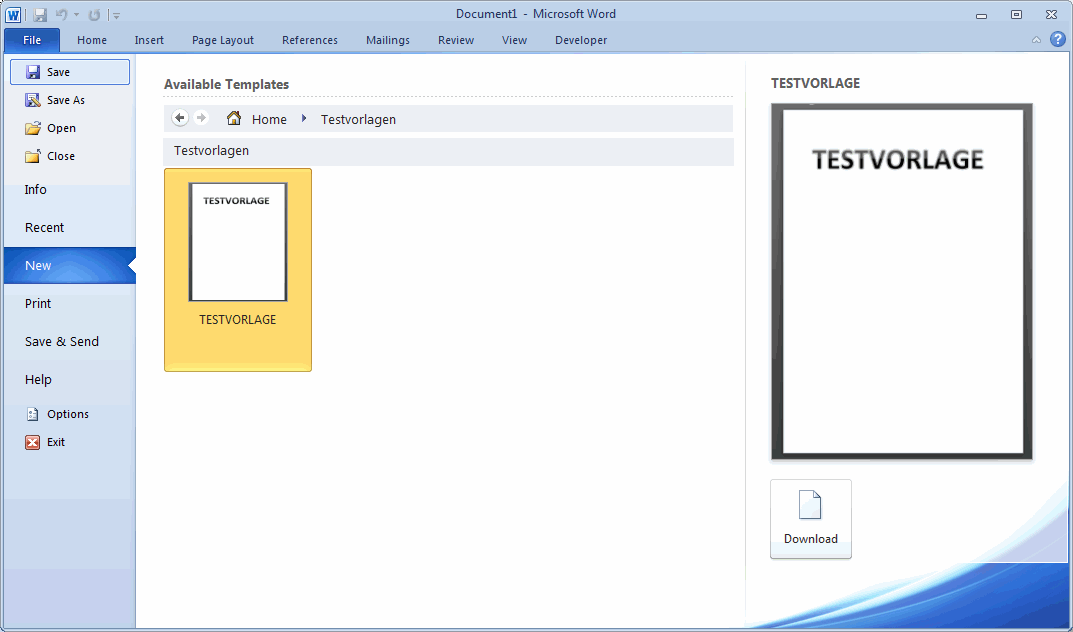The image size is (1073, 632).
Task: Switch to the Print backstage tab
Action: [x=38, y=304]
